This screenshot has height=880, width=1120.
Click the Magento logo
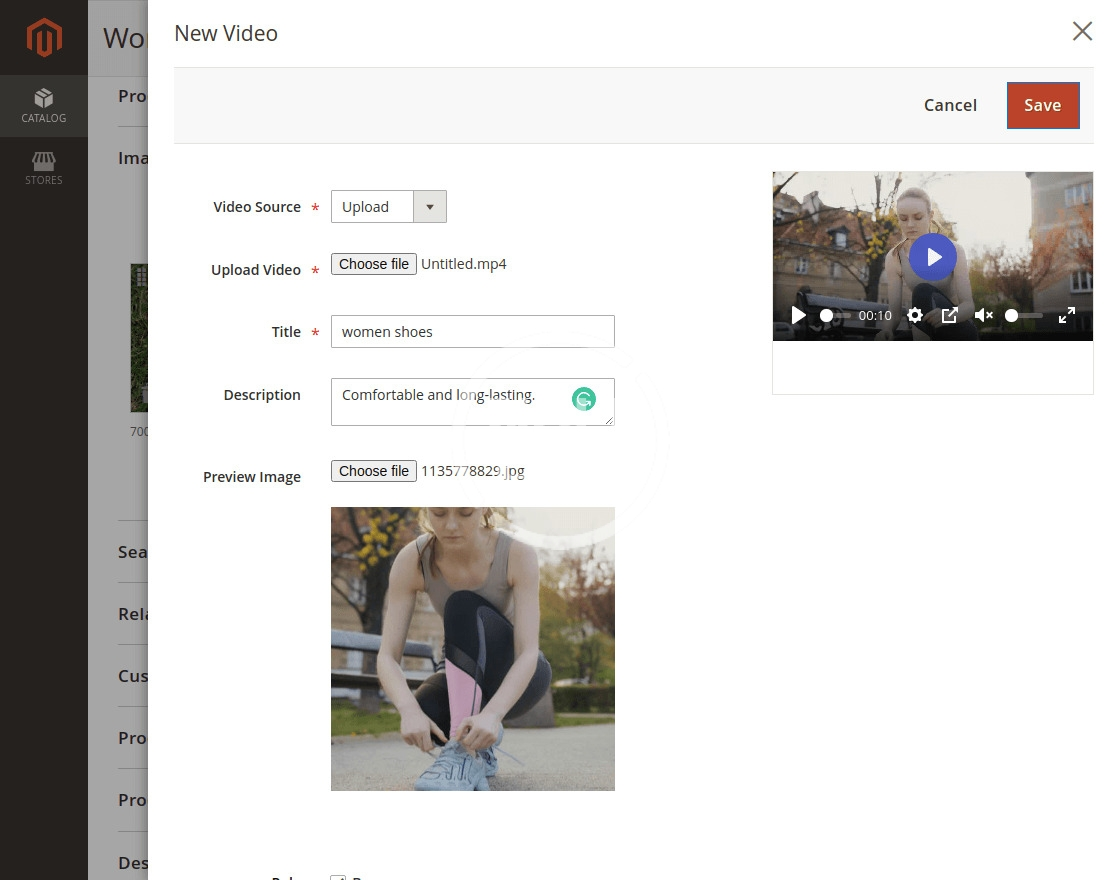(x=44, y=38)
